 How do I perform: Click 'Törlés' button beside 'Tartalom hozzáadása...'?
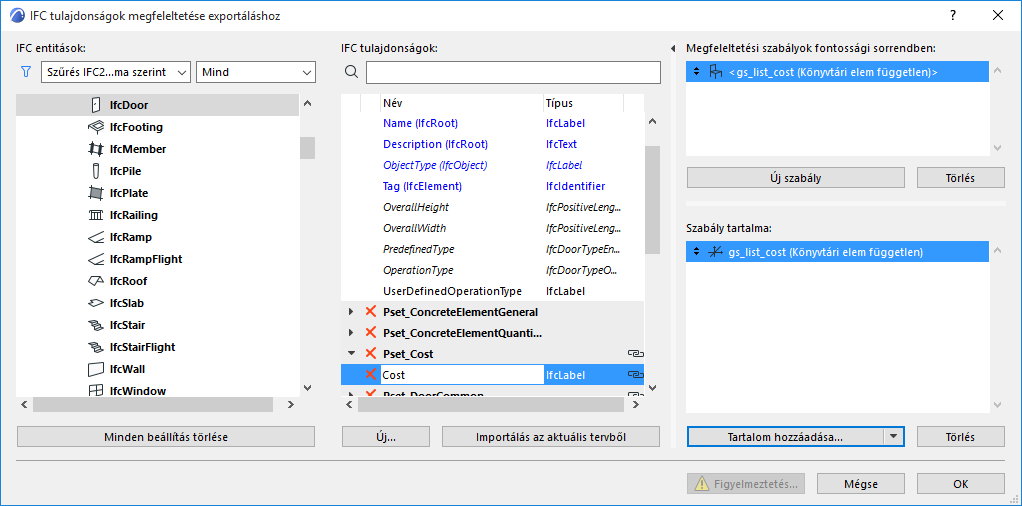pyautogui.click(x=960, y=437)
